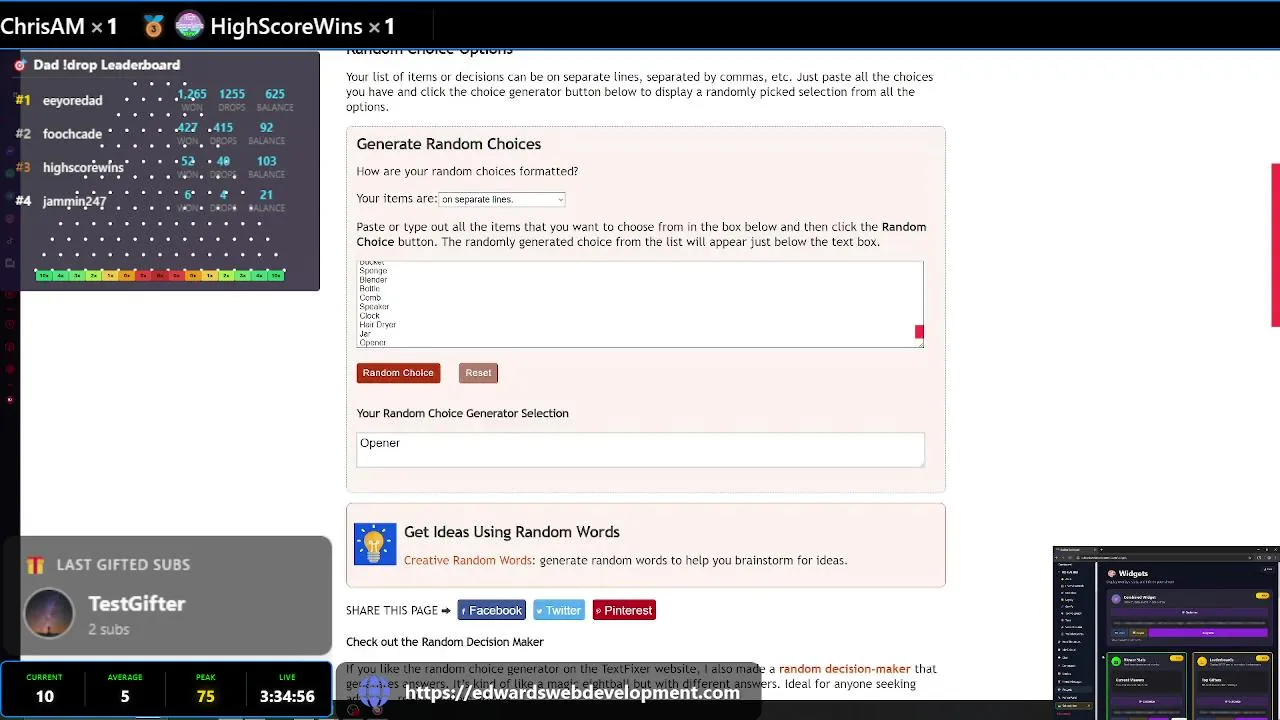The width and height of the screenshot is (1280, 720).
Task: Click the Combined Widget purple icon in small window
Action: coord(1116,599)
